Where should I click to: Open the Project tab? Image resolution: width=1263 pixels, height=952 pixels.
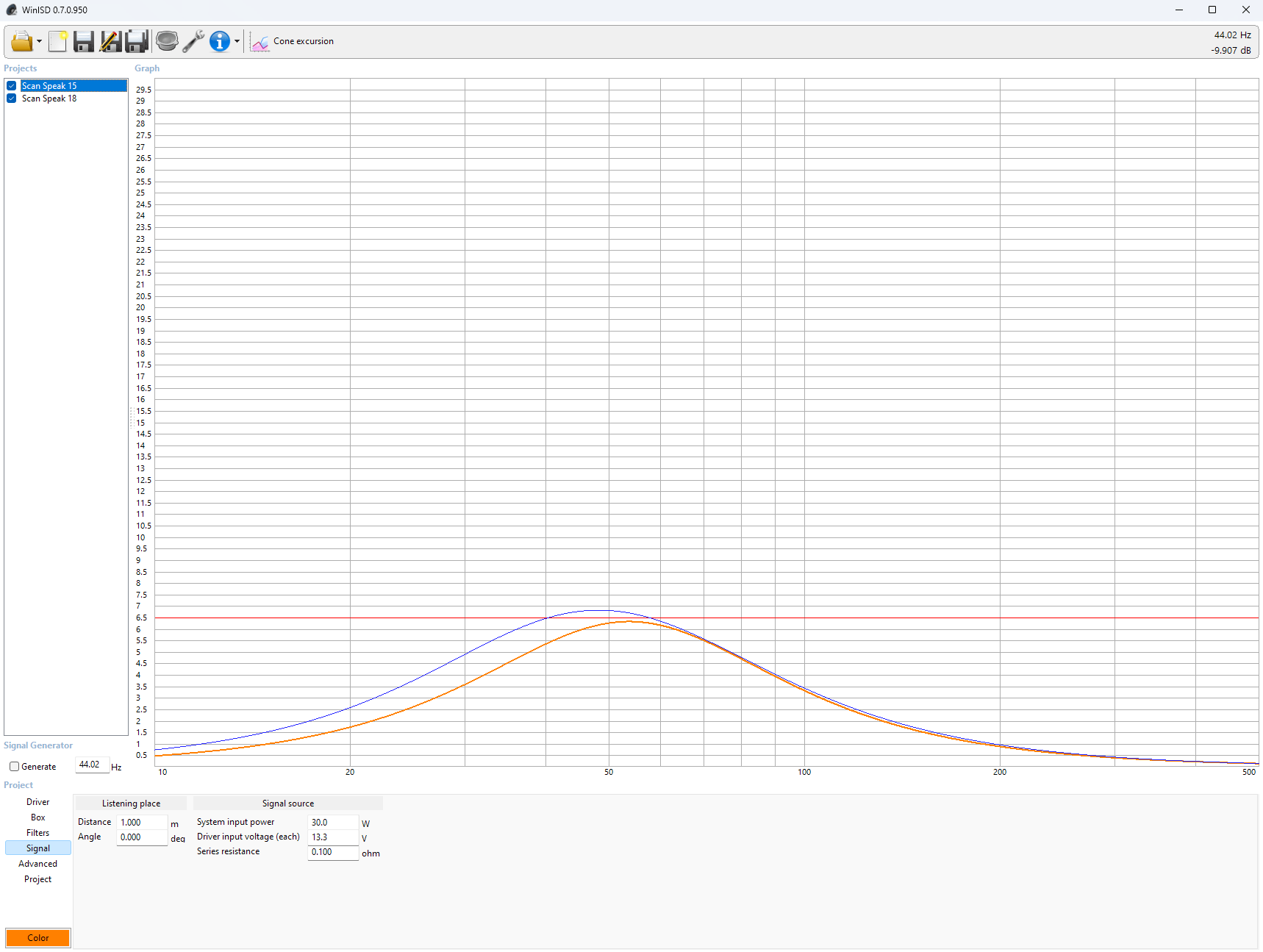coord(38,879)
